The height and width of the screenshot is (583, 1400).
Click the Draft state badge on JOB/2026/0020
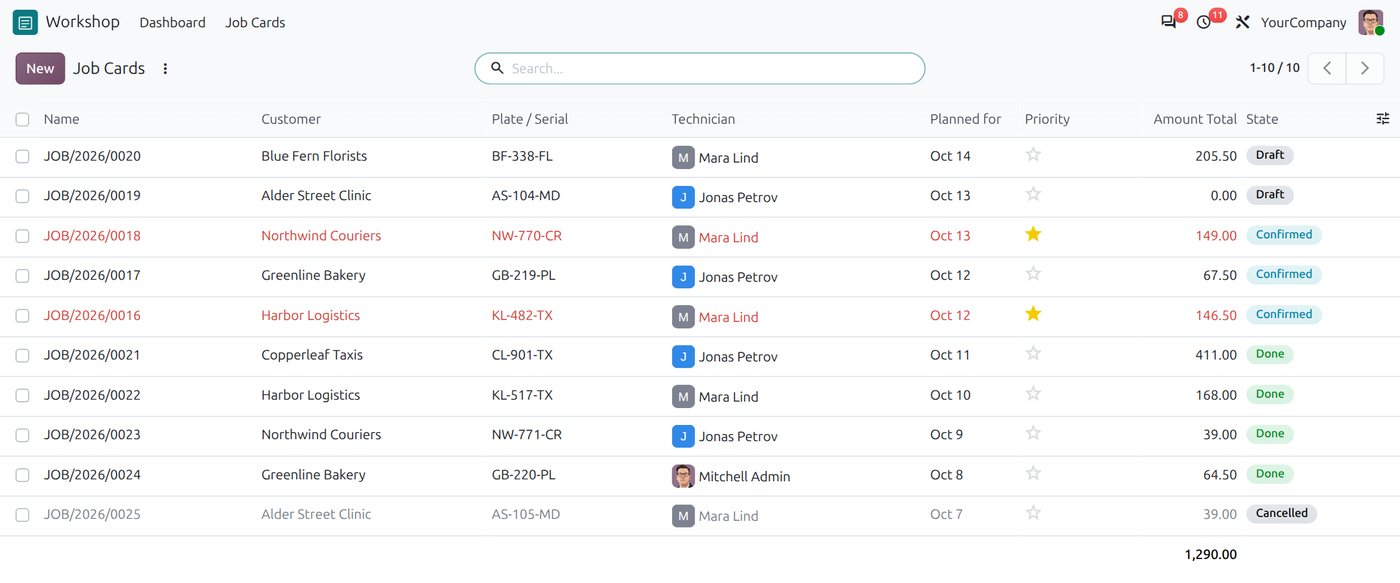(1270, 155)
